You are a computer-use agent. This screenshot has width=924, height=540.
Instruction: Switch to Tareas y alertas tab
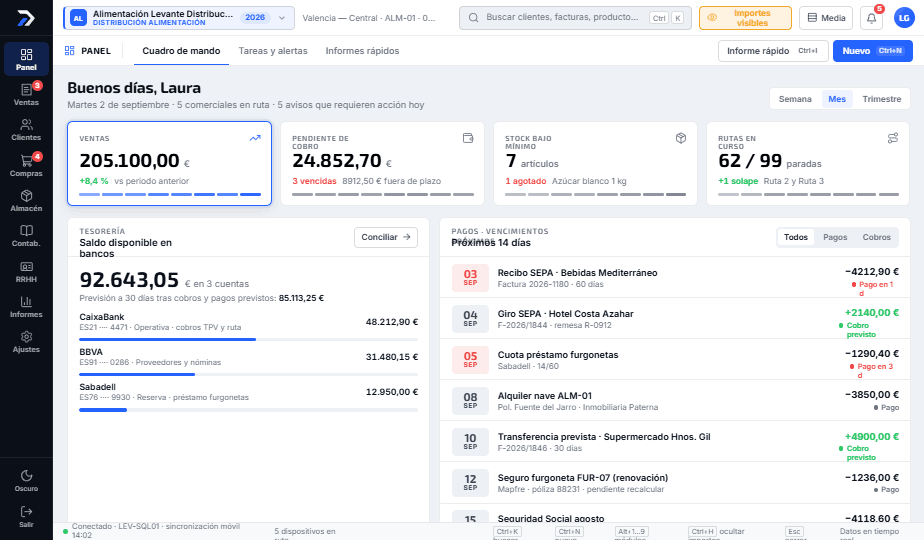tap(273, 51)
